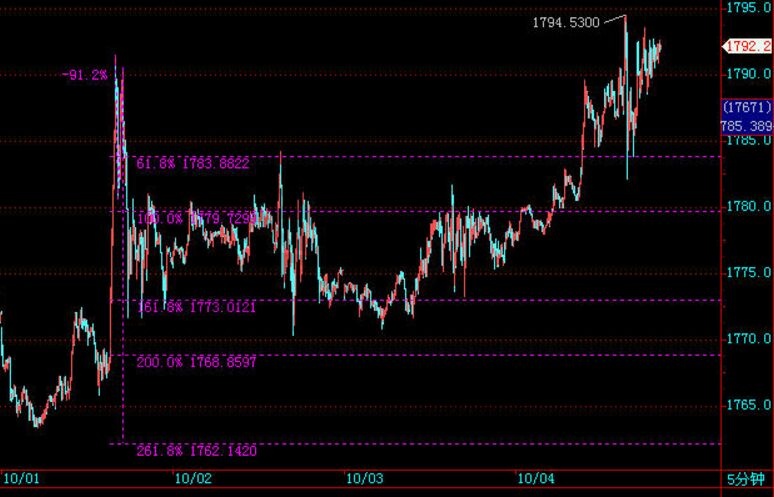The height and width of the screenshot is (497, 774).
Task: Select the 61.8% 1783.8822 Fibonacci label
Action: coord(192,163)
